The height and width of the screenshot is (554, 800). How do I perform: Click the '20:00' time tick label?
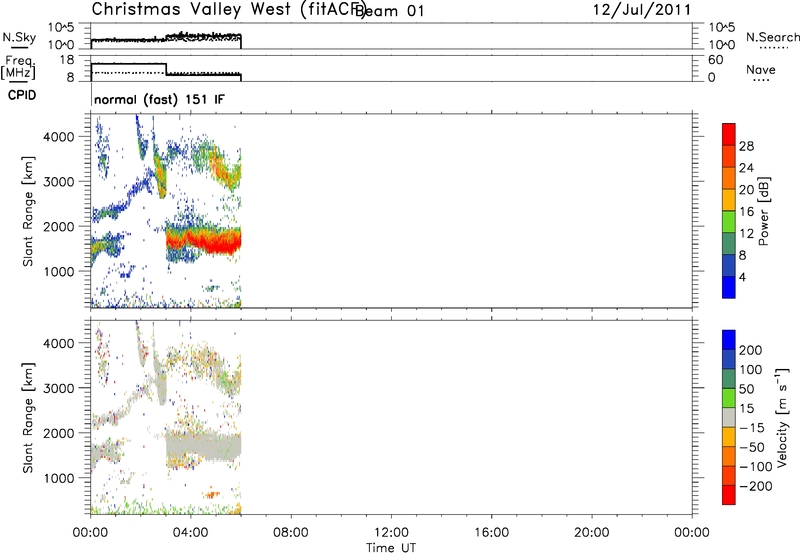coord(591,533)
